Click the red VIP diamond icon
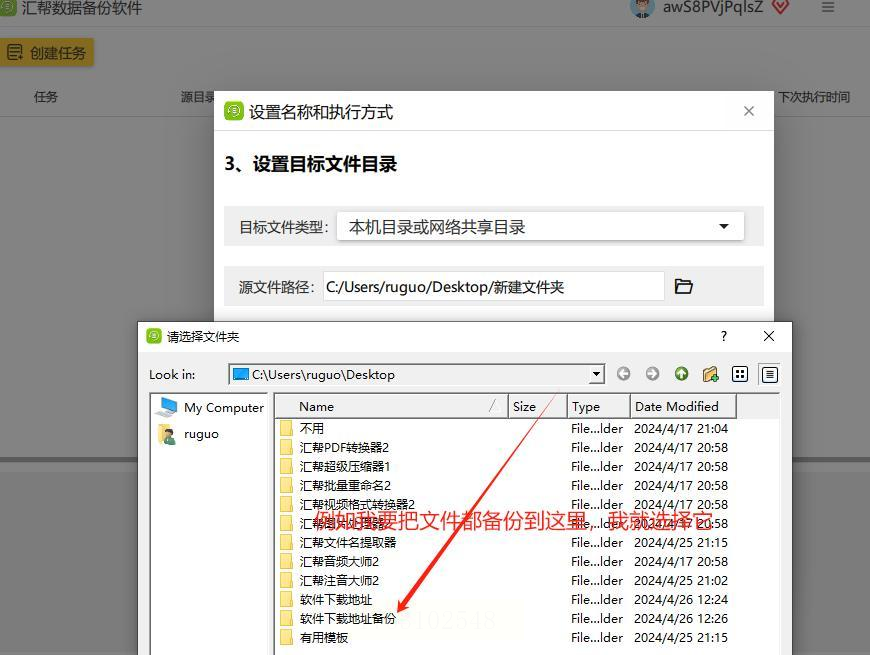This screenshot has height=655, width=870. tap(780, 7)
